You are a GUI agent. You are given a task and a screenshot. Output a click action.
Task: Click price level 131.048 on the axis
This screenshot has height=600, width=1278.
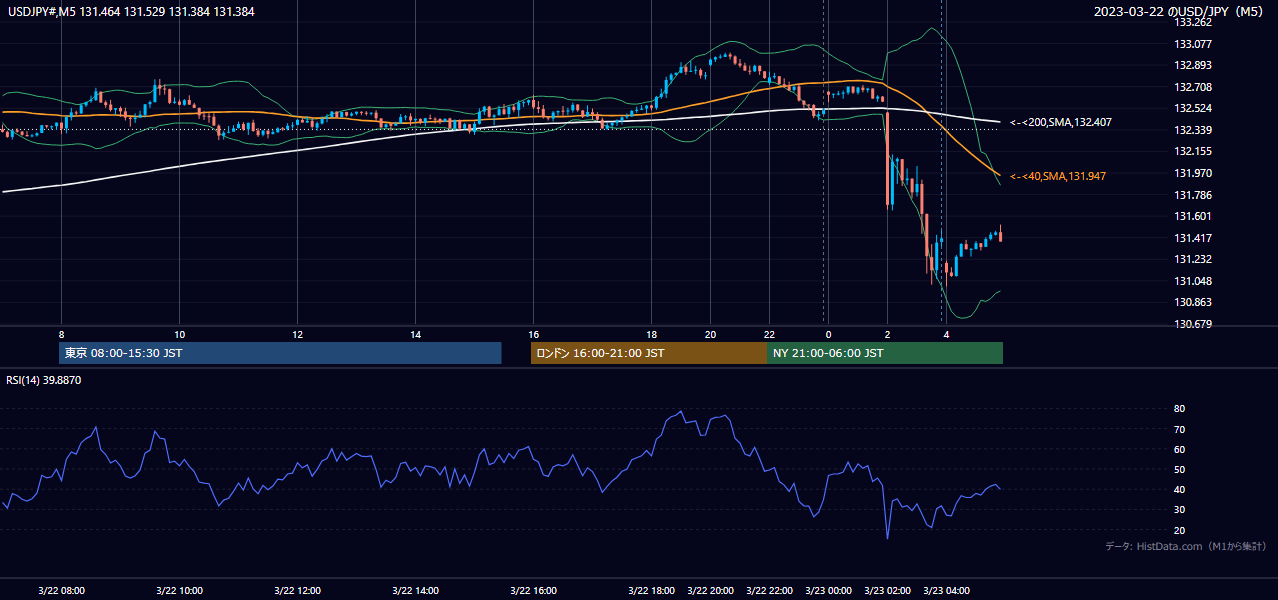[1192, 281]
